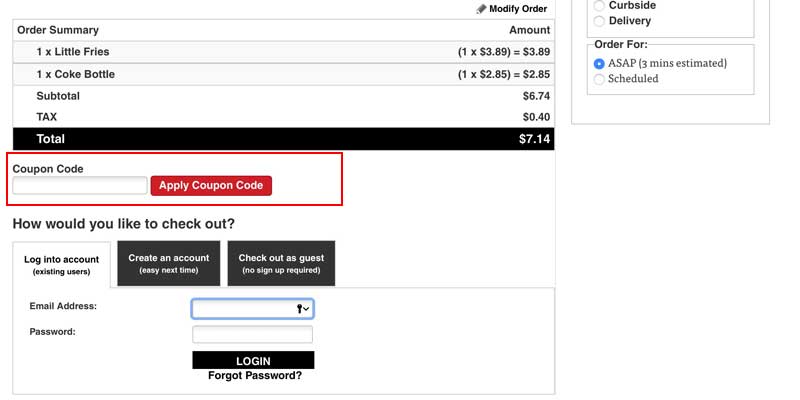Image resolution: width=800 pixels, height=400 pixels.
Task: Click the Little Fries order row
Action: pyautogui.click(x=283, y=52)
